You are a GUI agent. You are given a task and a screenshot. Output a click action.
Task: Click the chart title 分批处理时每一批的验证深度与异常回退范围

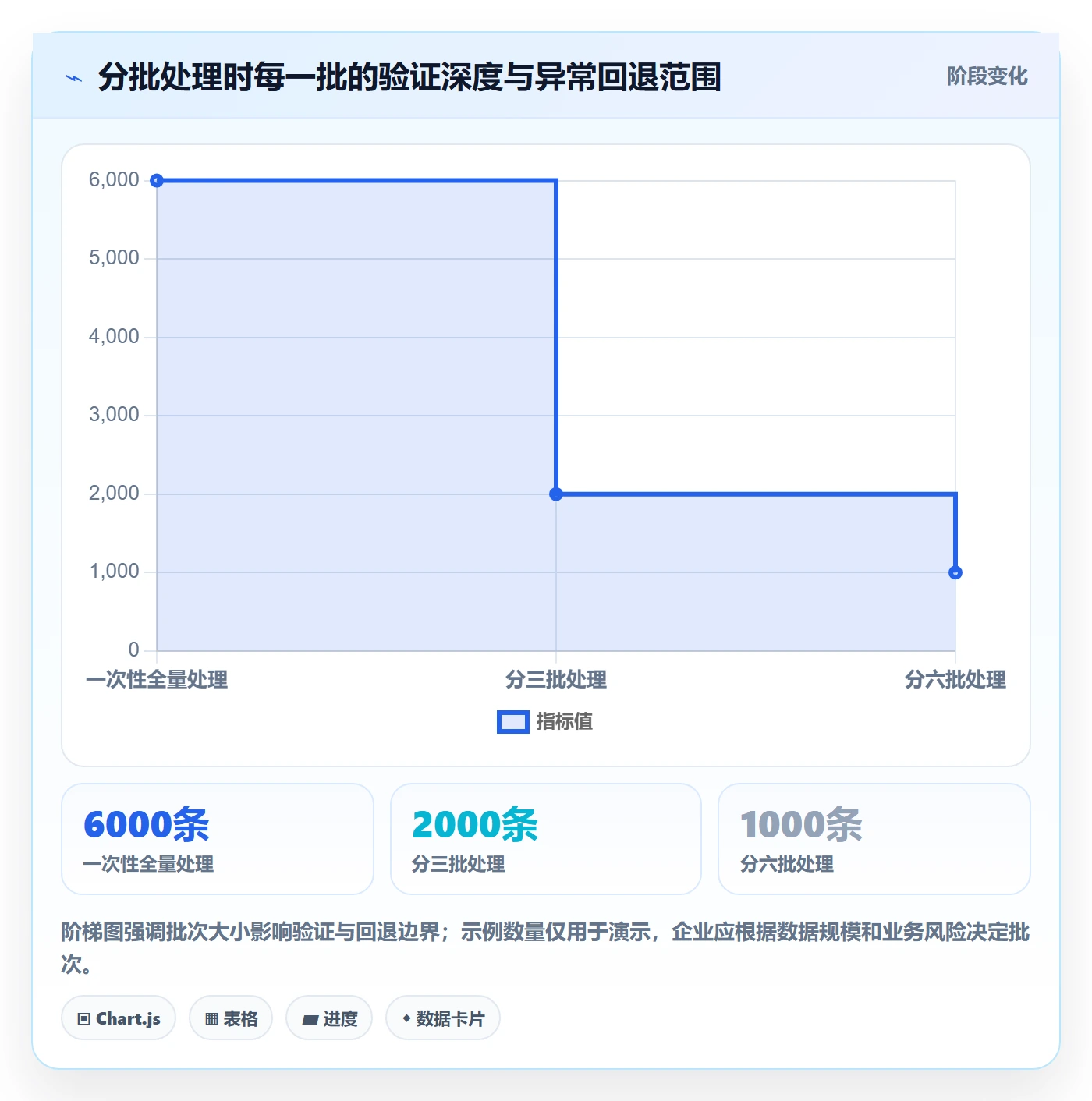(409, 77)
